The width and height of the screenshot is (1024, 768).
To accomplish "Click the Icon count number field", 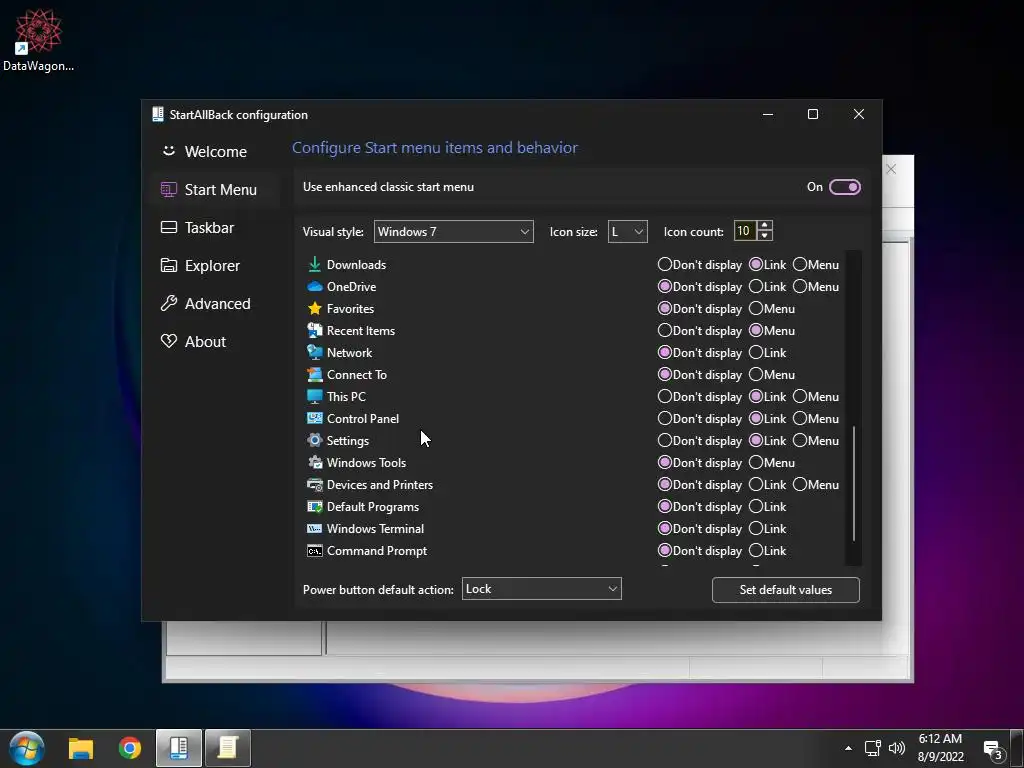I will [745, 231].
